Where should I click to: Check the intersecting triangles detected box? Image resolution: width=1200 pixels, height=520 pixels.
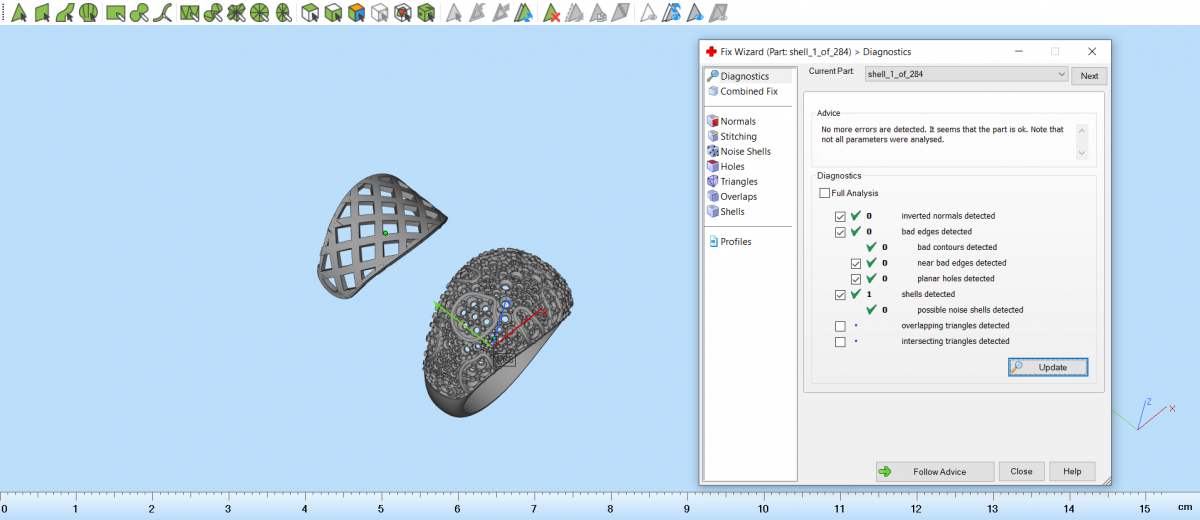840,342
